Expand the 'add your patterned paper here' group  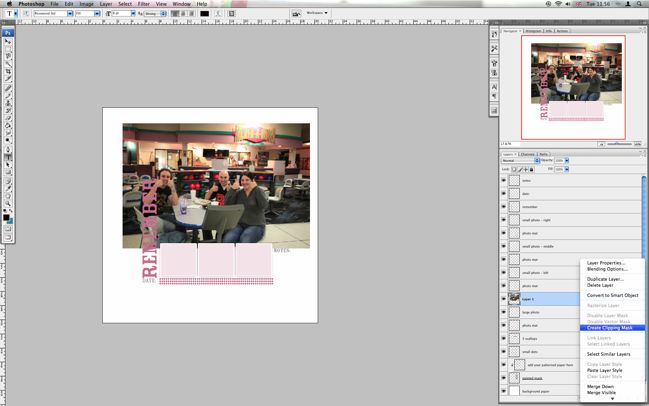pos(512,365)
